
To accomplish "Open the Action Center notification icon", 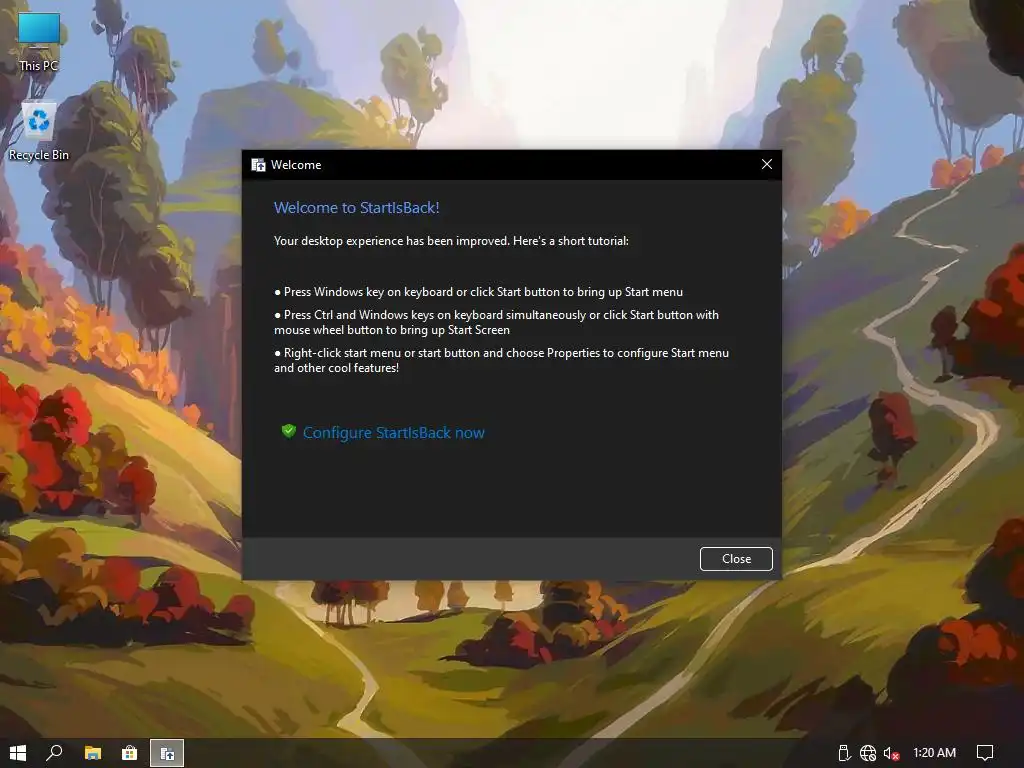I will [x=985, y=753].
